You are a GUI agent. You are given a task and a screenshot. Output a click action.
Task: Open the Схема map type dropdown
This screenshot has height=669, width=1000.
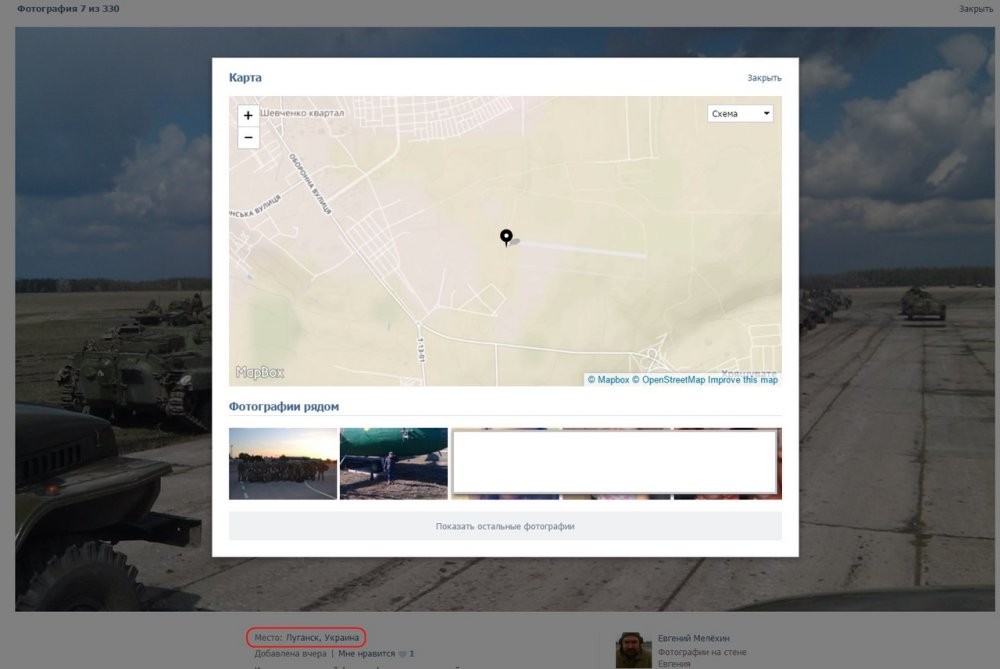pyautogui.click(x=740, y=114)
